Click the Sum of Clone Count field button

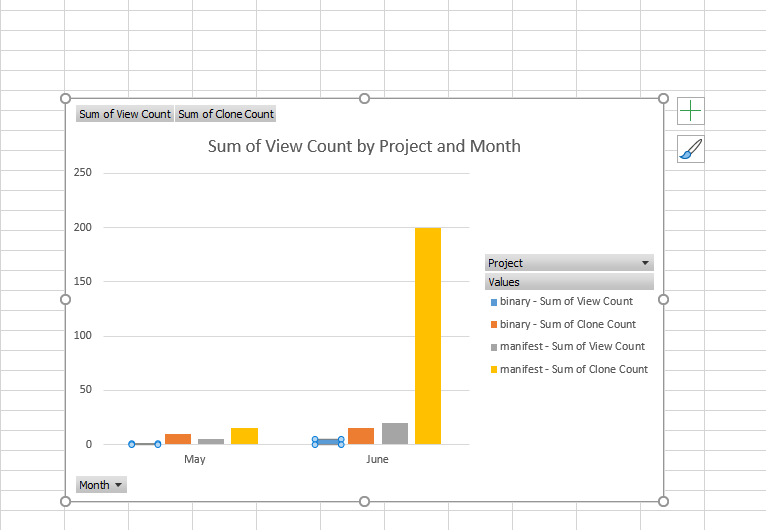[226, 114]
